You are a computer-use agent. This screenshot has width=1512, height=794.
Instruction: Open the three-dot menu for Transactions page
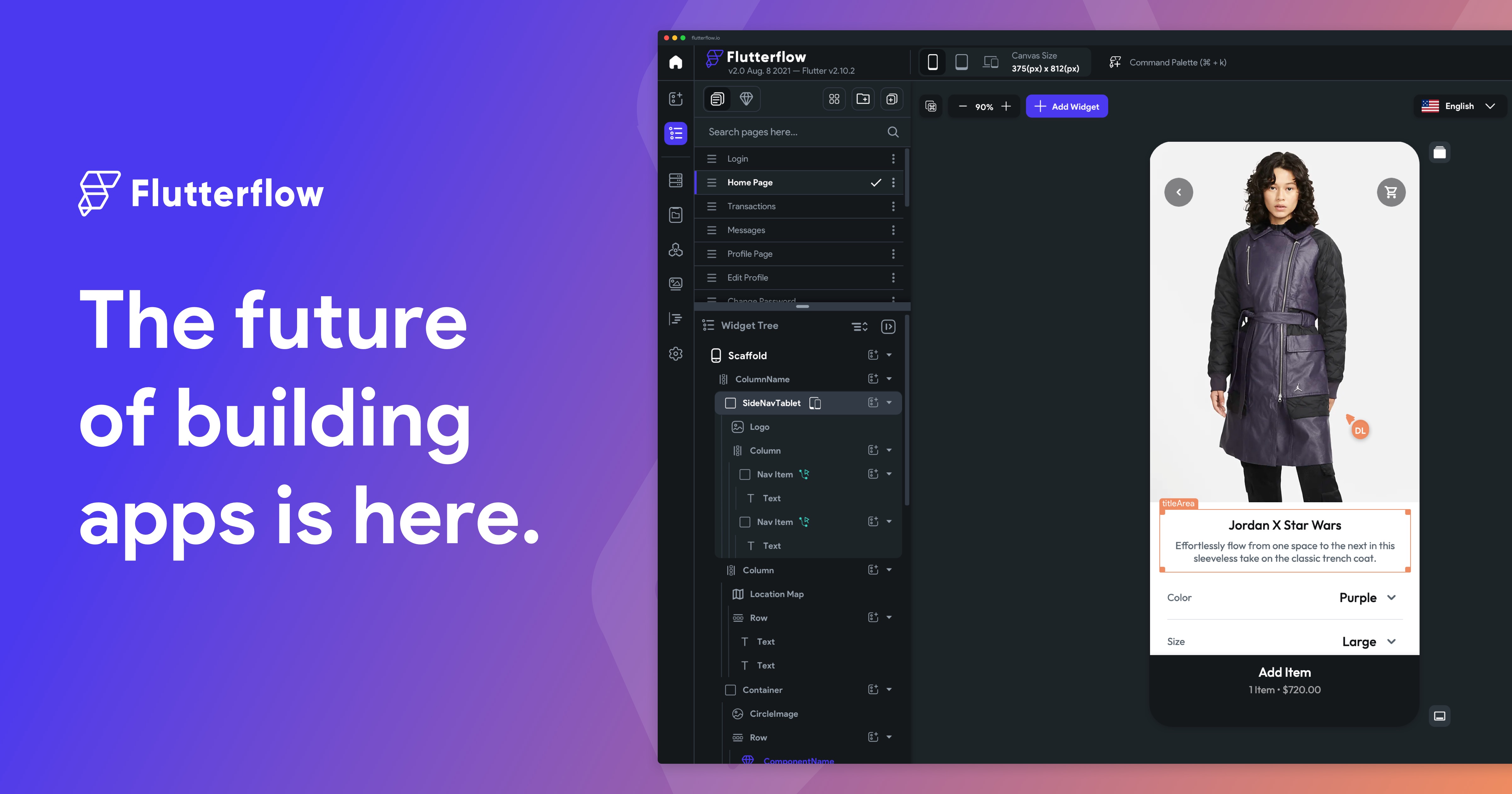[x=893, y=206]
